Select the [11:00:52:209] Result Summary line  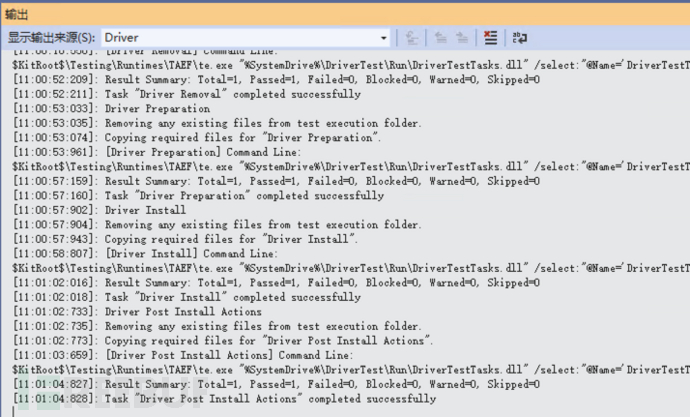pos(276,80)
